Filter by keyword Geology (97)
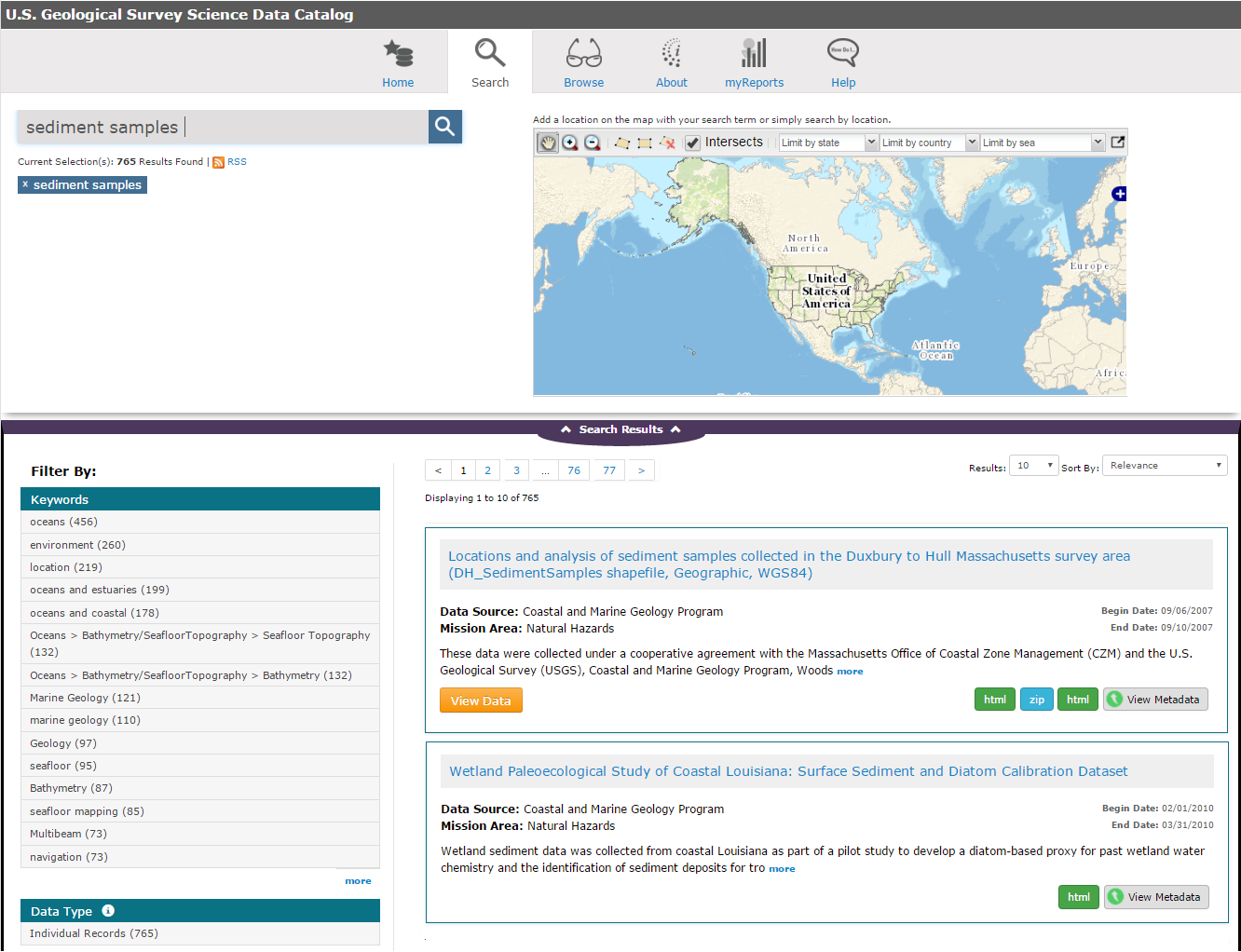The width and height of the screenshot is (1241, 952). [200, 743]
